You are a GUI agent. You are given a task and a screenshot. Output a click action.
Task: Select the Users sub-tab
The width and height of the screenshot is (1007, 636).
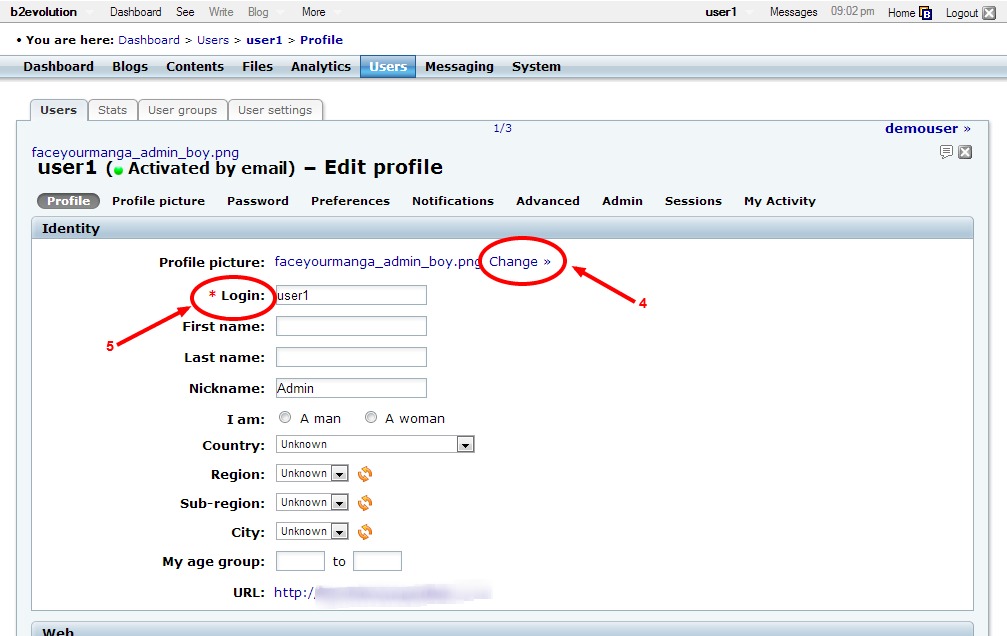(x=58, y=110)
